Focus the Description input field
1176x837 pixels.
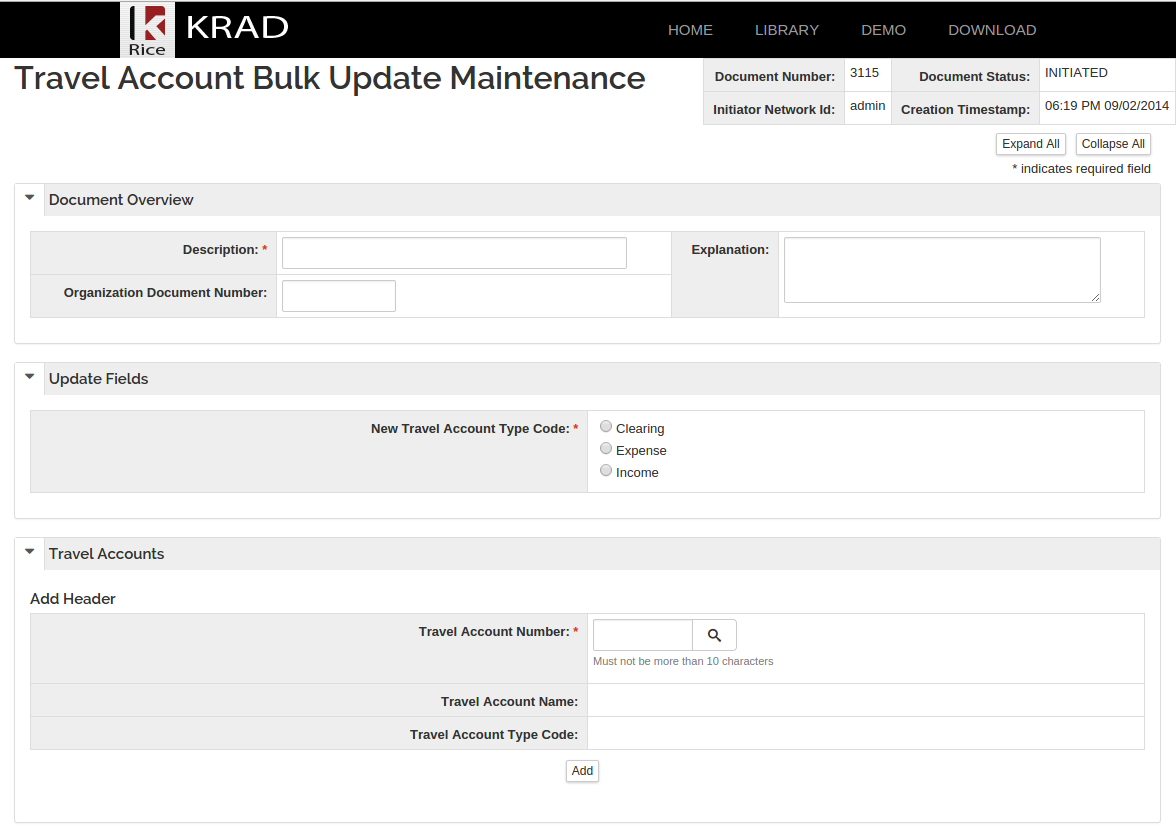454,254
